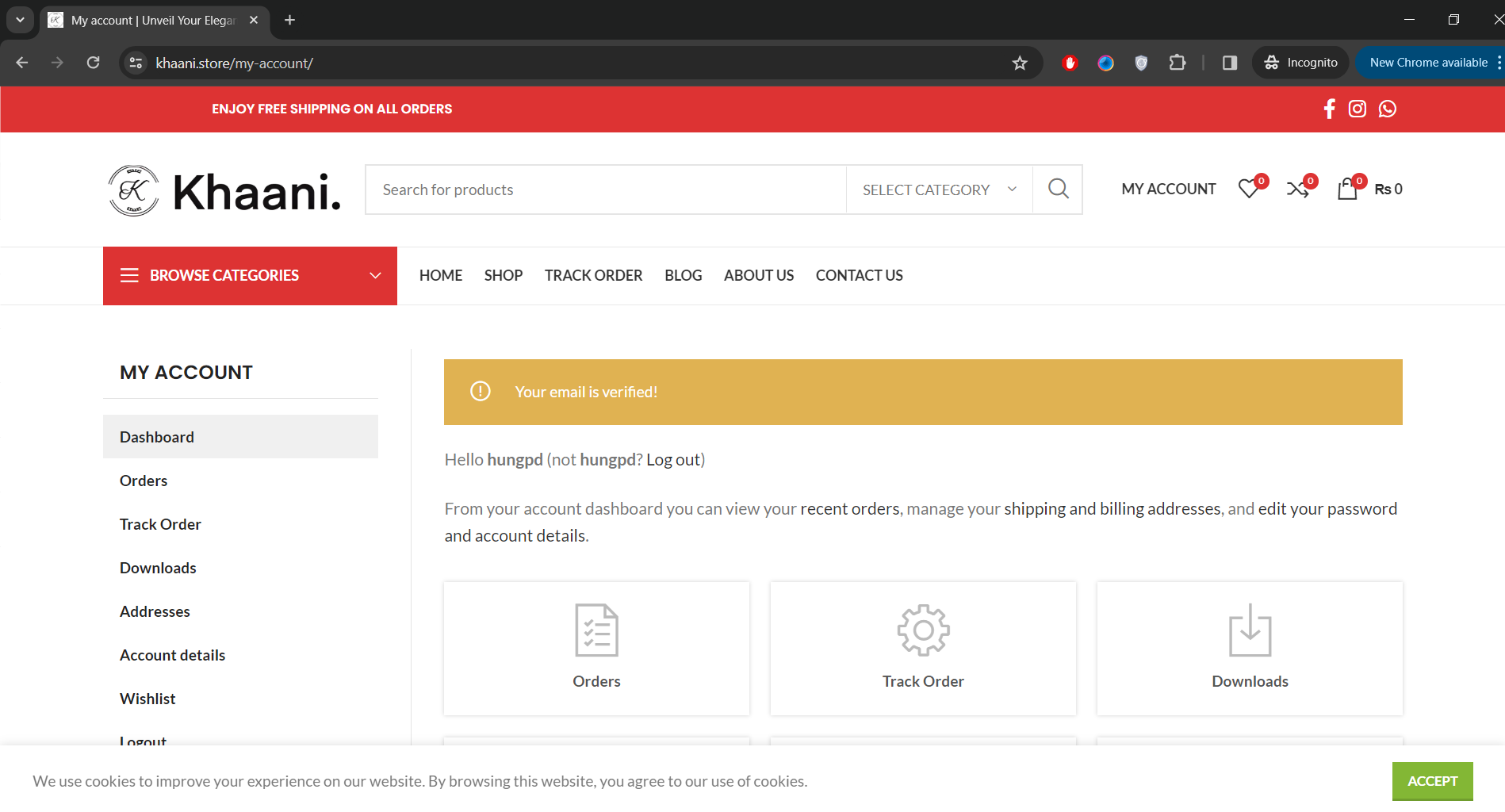Close the My account tab

[x=254, y=20]
